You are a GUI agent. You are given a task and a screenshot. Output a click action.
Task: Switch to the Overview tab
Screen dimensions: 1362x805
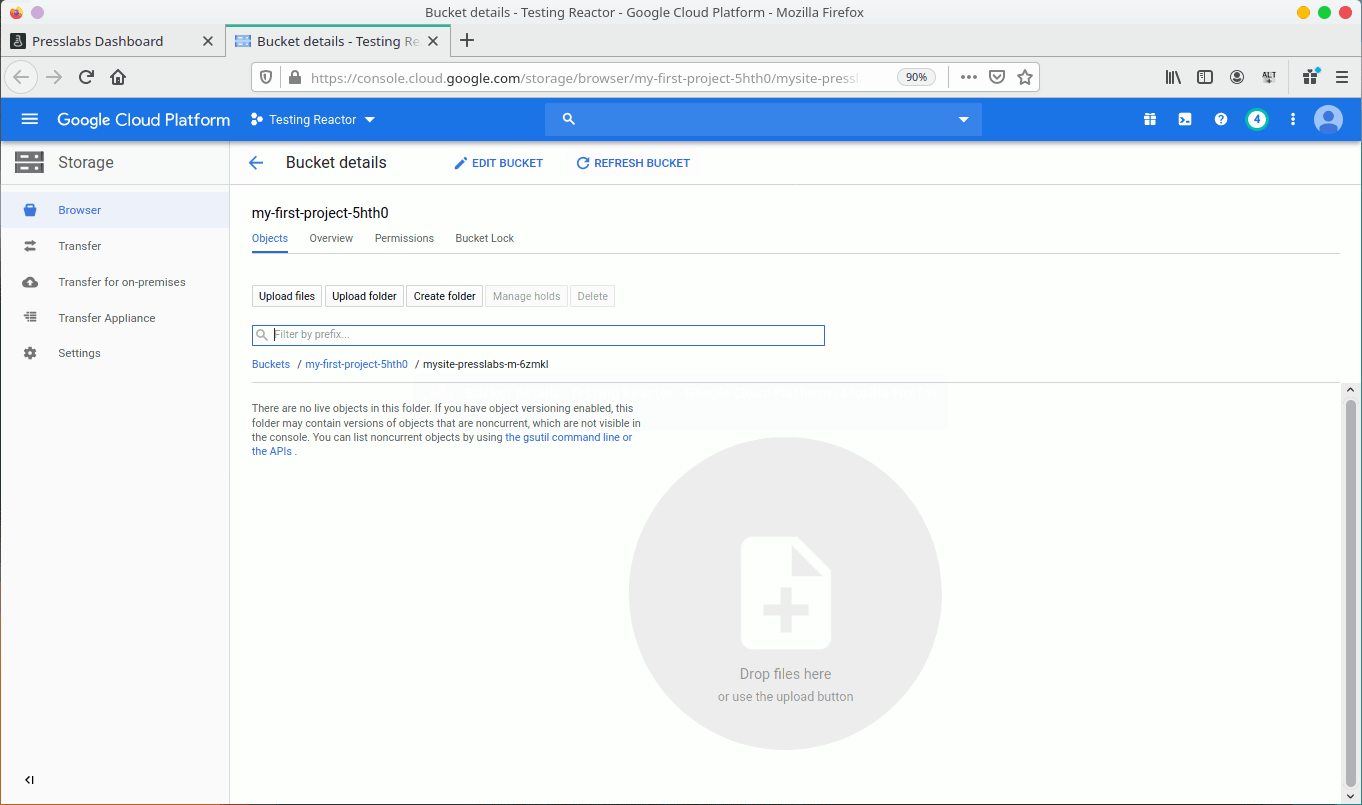point(331,238)
